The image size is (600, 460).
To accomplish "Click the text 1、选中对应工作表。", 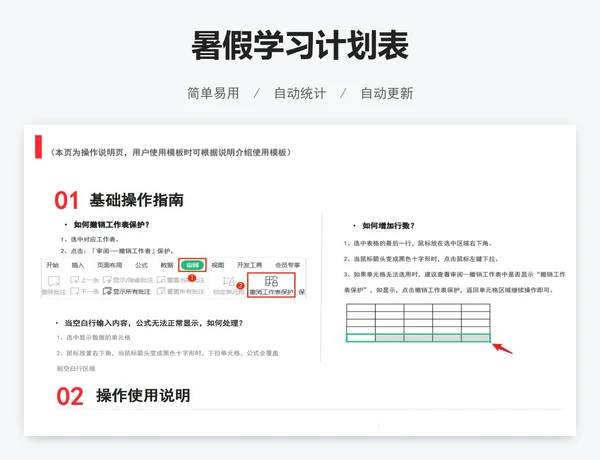I will click(x=90, y=240).
